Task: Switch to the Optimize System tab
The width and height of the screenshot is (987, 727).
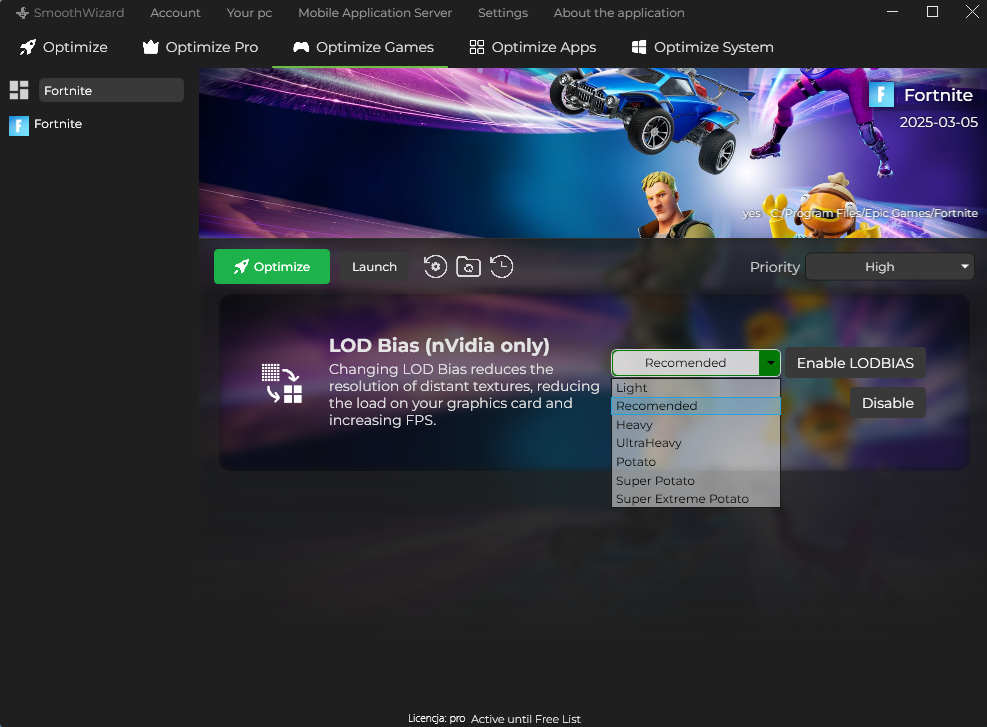Action: 702,47
